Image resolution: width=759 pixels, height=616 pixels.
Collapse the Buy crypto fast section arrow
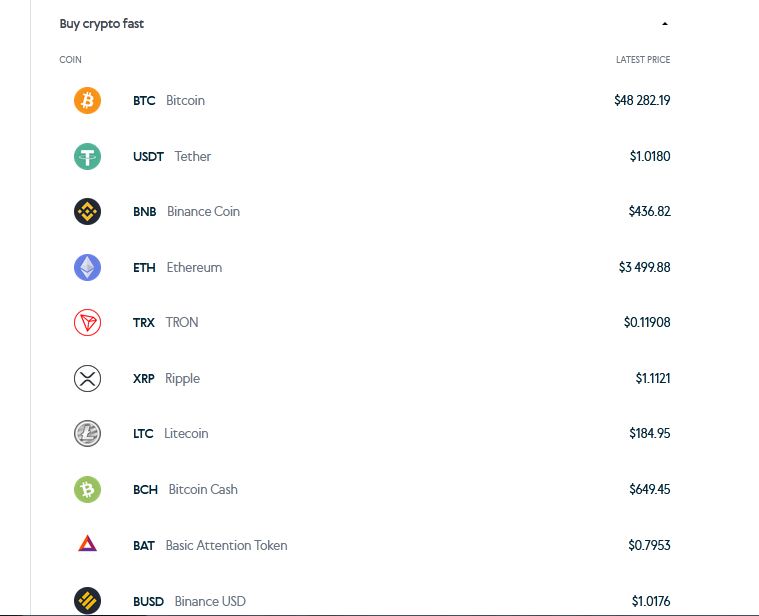click(x=665, y=24)
